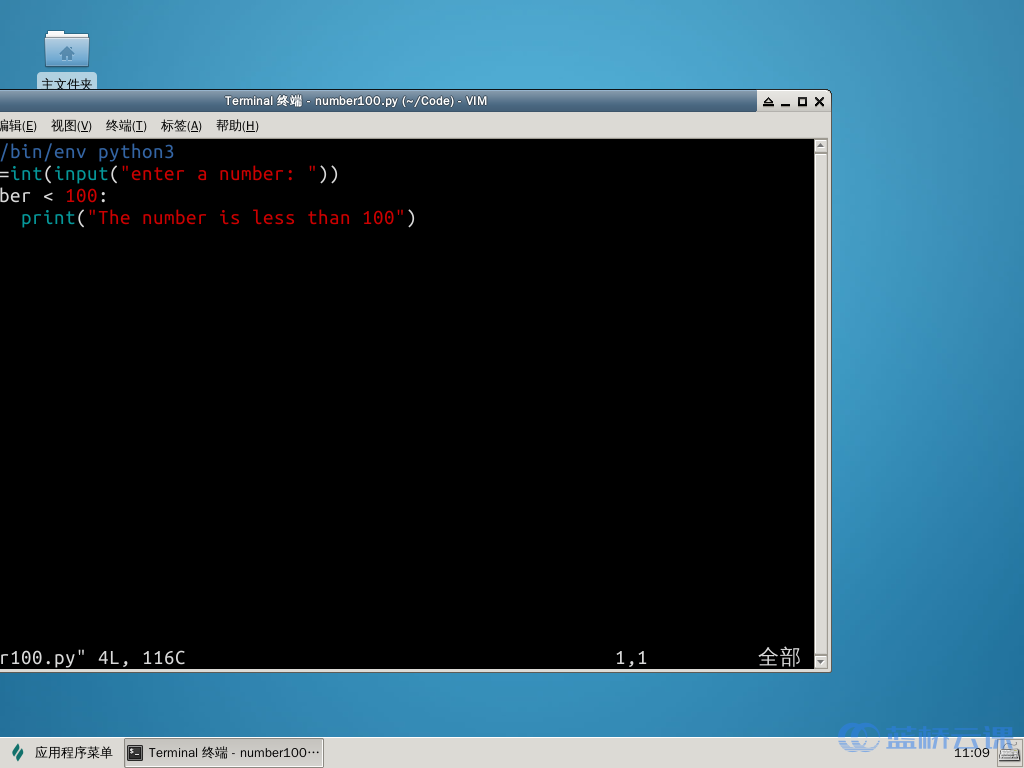Click the shade/roll-up window icon
This screenshot has height=768, width=1024.
(768, 102)
